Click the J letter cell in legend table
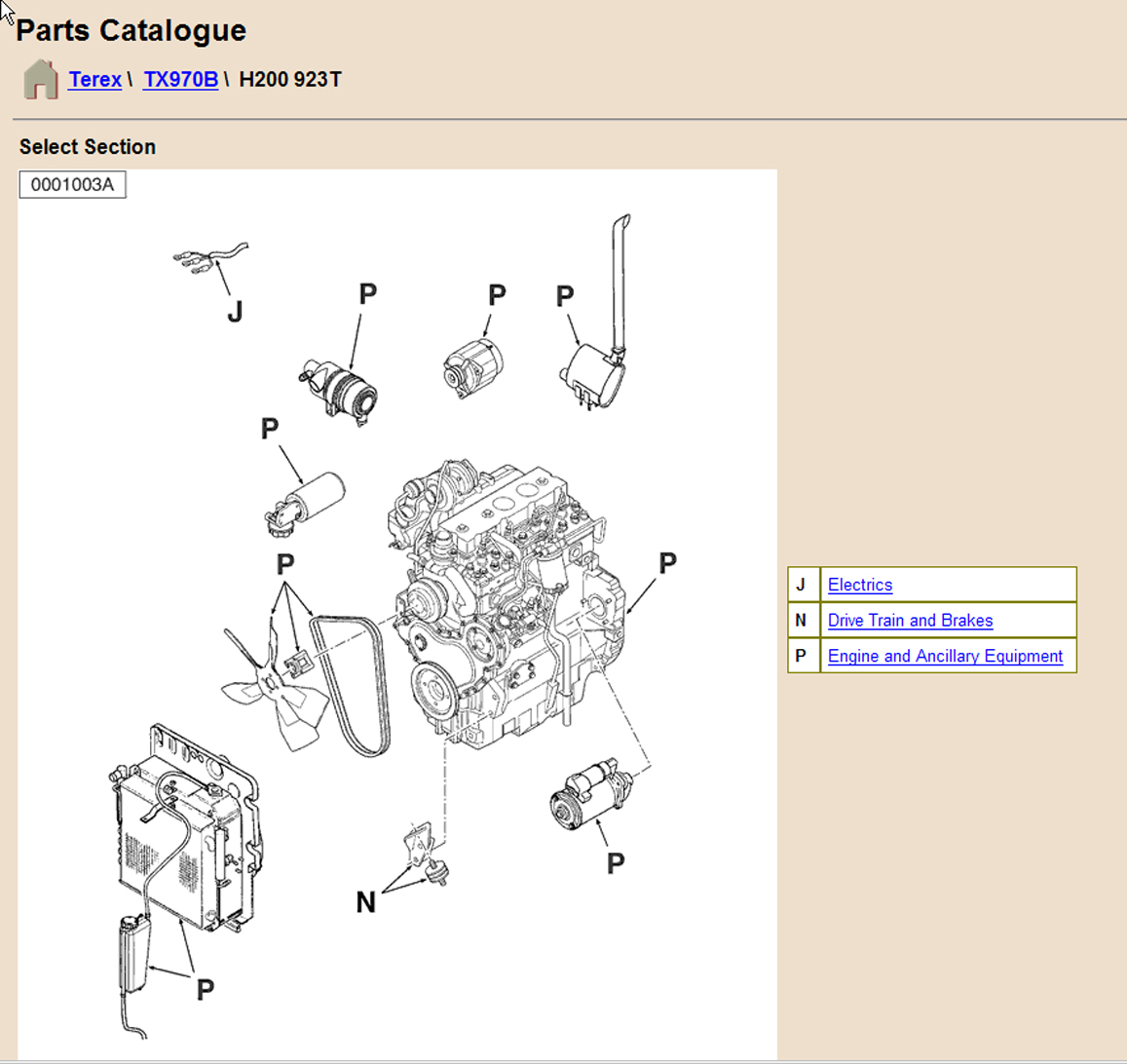The width and height of the screenshot is (1127, 1064). [803, 585]
